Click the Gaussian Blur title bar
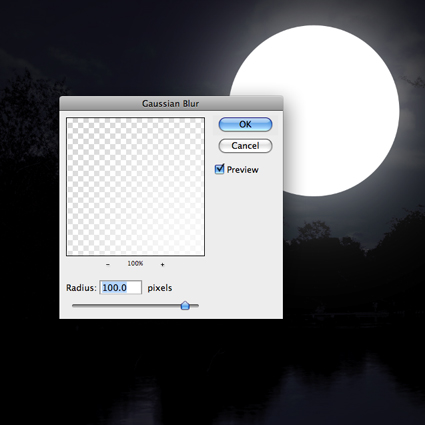The image size is (425, 425). [171, 104]
